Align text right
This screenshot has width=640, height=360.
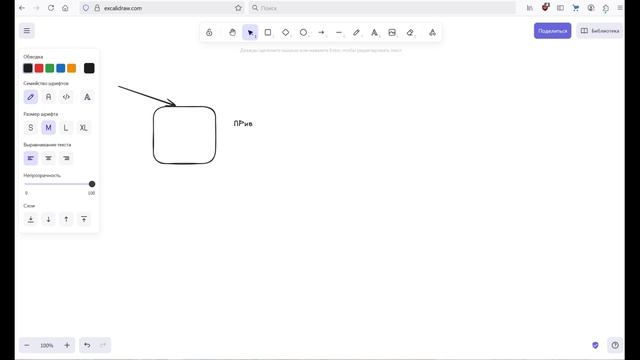(x=66, y=158)
